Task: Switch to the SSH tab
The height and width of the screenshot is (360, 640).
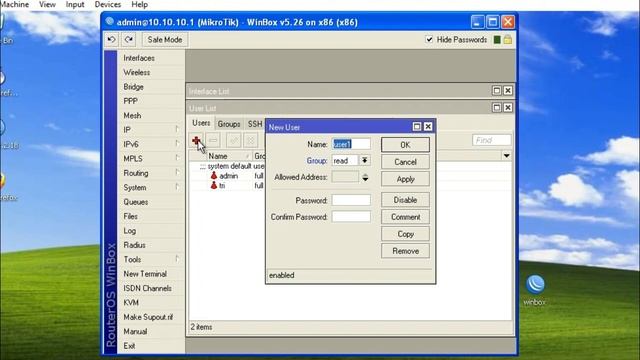Action: pos(255,124)
